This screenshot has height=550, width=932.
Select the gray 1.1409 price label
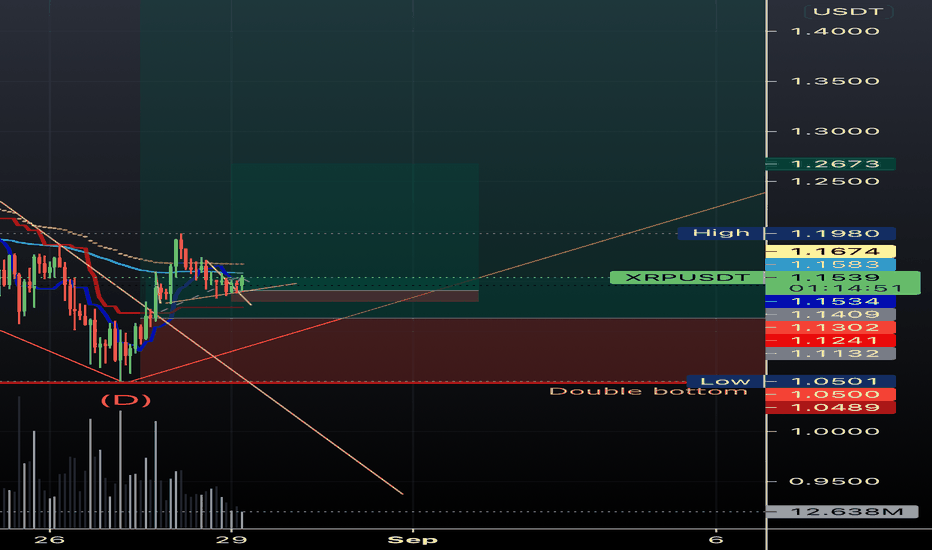830,315
